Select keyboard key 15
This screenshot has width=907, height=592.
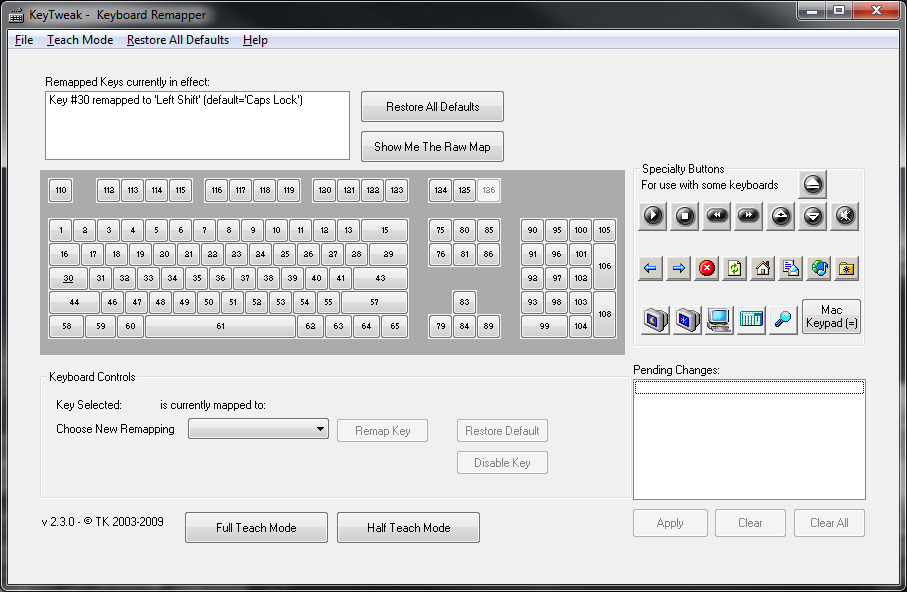[385, 230]
